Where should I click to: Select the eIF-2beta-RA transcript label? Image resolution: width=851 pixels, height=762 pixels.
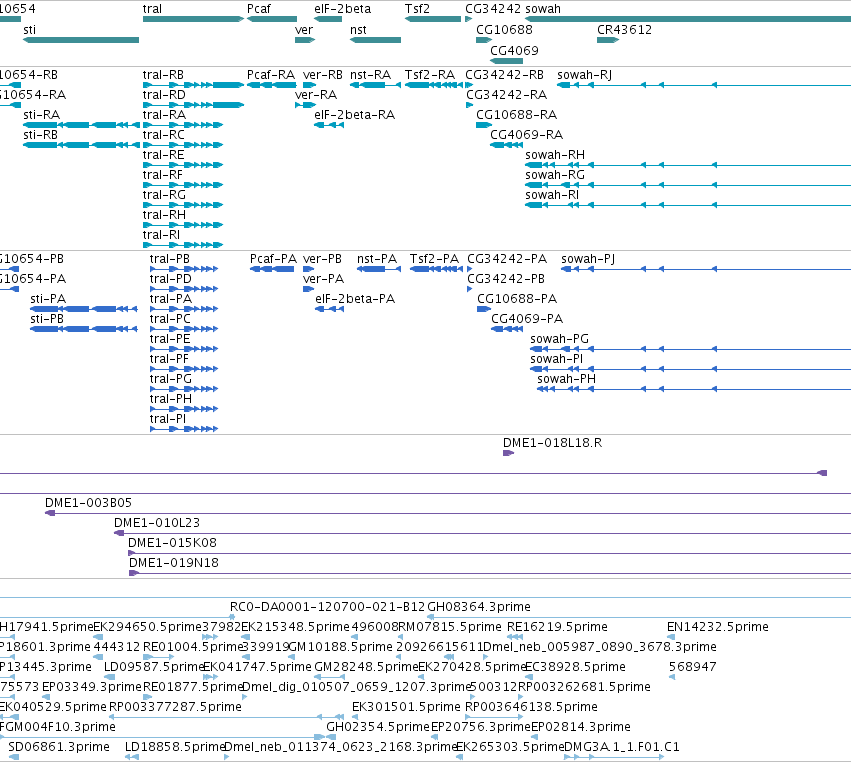click(x=354, y=115)
